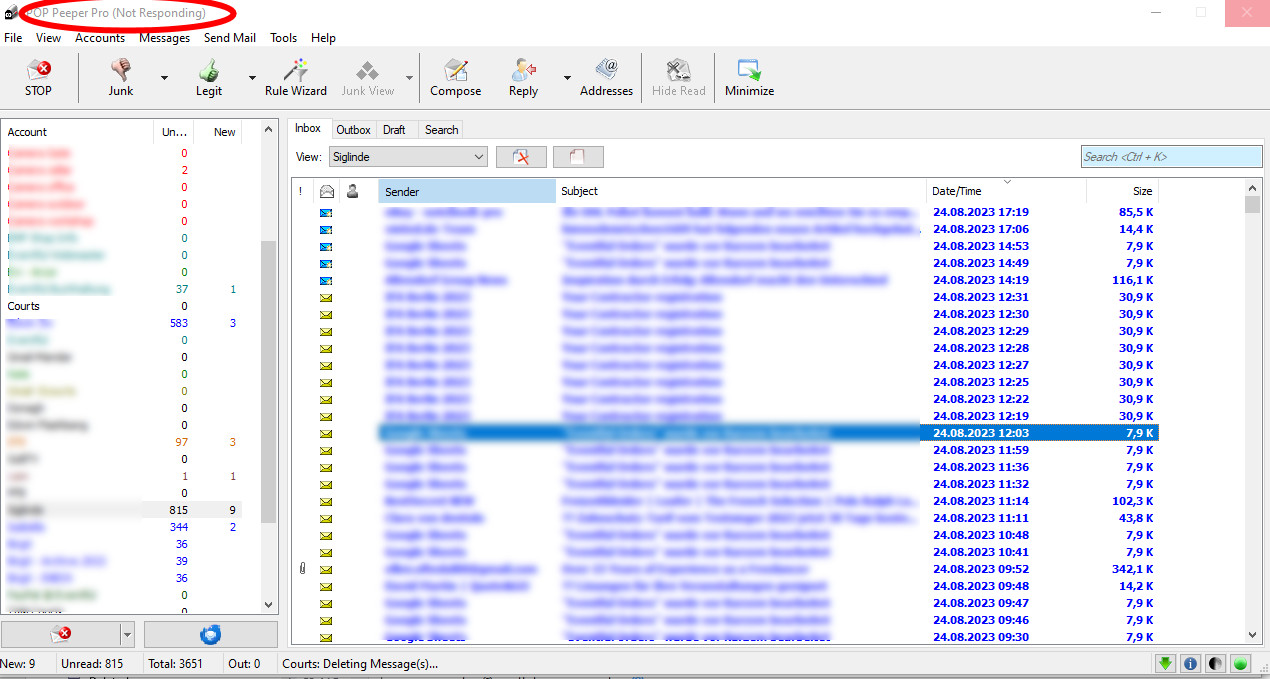Click the Junk View toolbar icon
The image size is (1270, 679).
368,78
